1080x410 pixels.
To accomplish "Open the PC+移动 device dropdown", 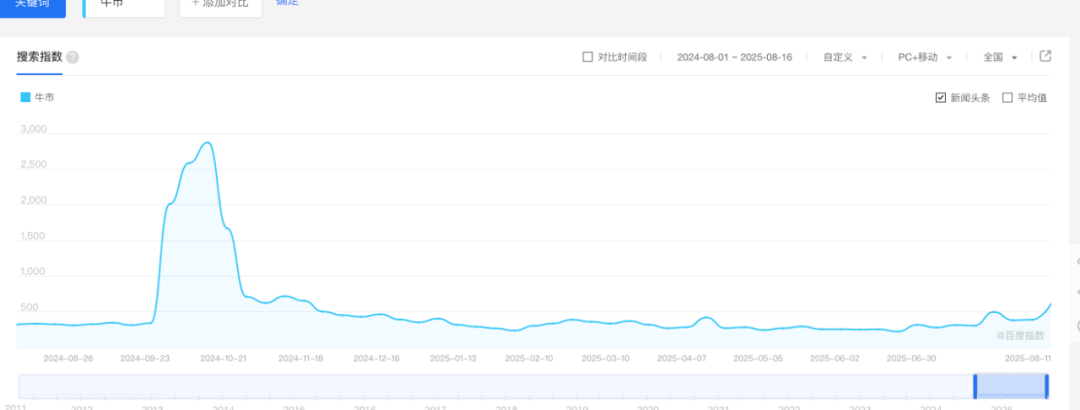I will coord(925,57).
